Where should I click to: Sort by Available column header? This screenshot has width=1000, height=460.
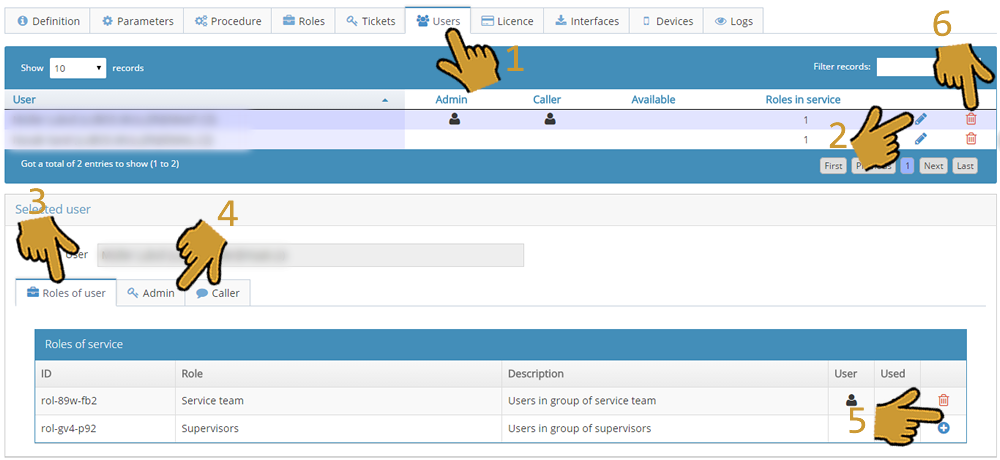653,100
